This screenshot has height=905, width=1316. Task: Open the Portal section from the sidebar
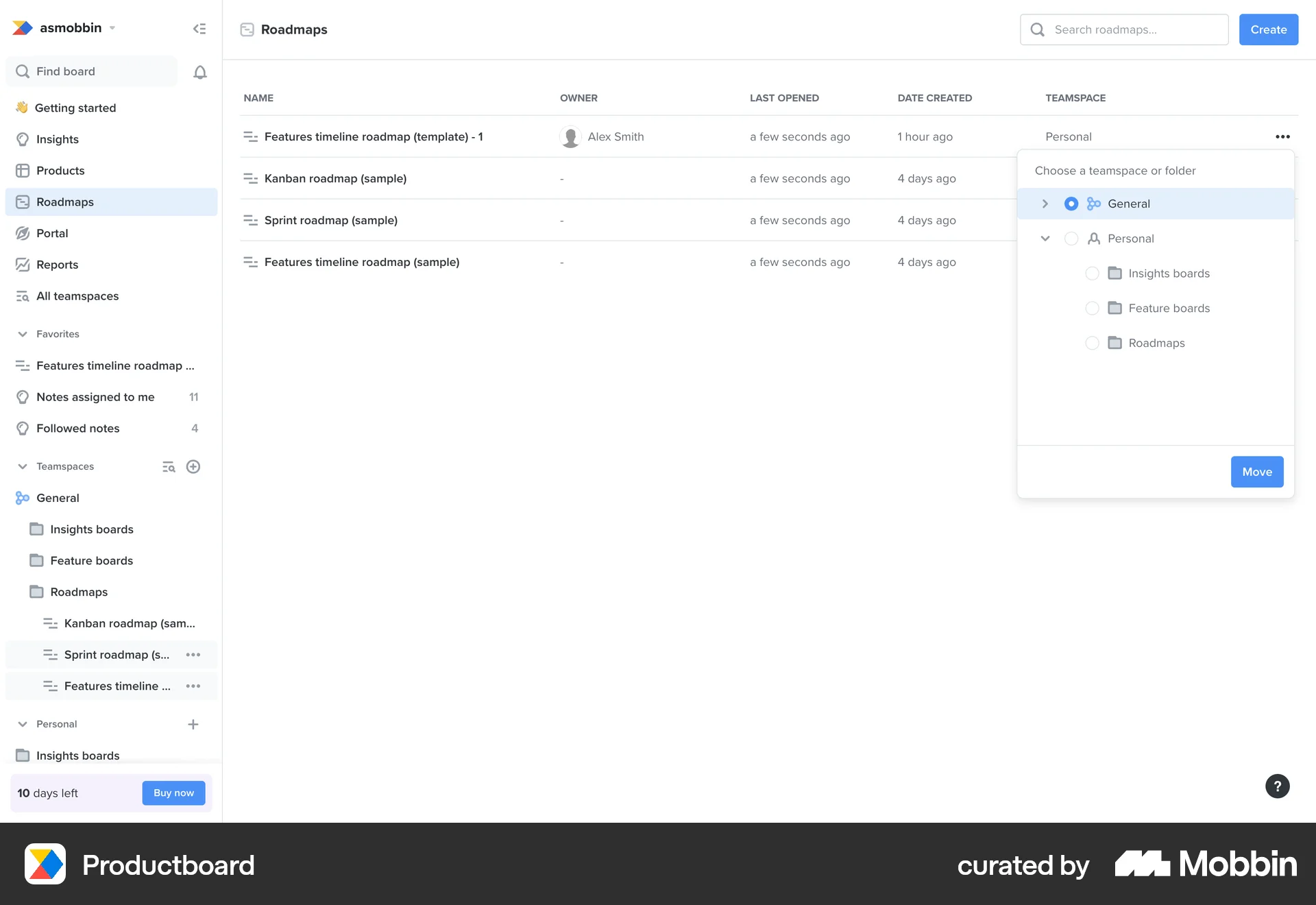pos(23,233)
